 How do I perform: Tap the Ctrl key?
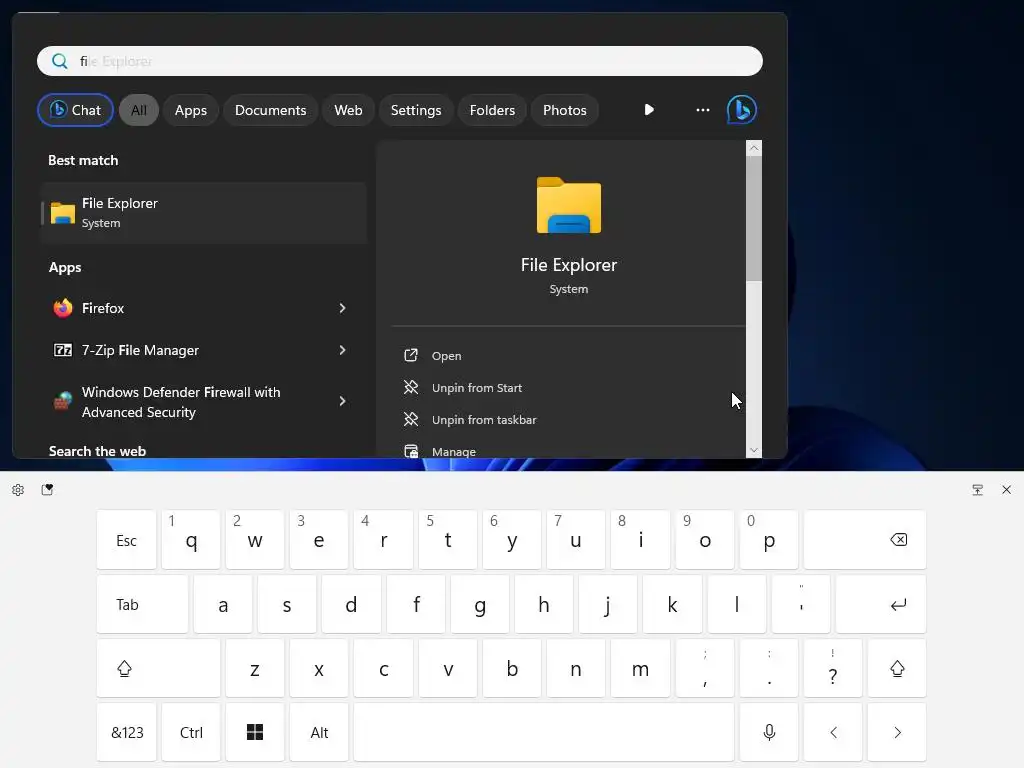pyautogui.click(x=191, y=732)
